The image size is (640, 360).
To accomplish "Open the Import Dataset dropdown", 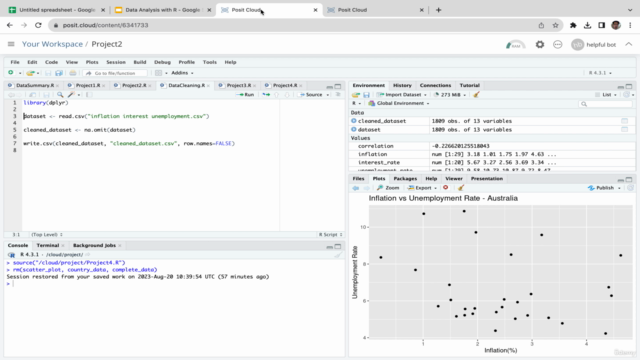I will (x=402, y=95).
